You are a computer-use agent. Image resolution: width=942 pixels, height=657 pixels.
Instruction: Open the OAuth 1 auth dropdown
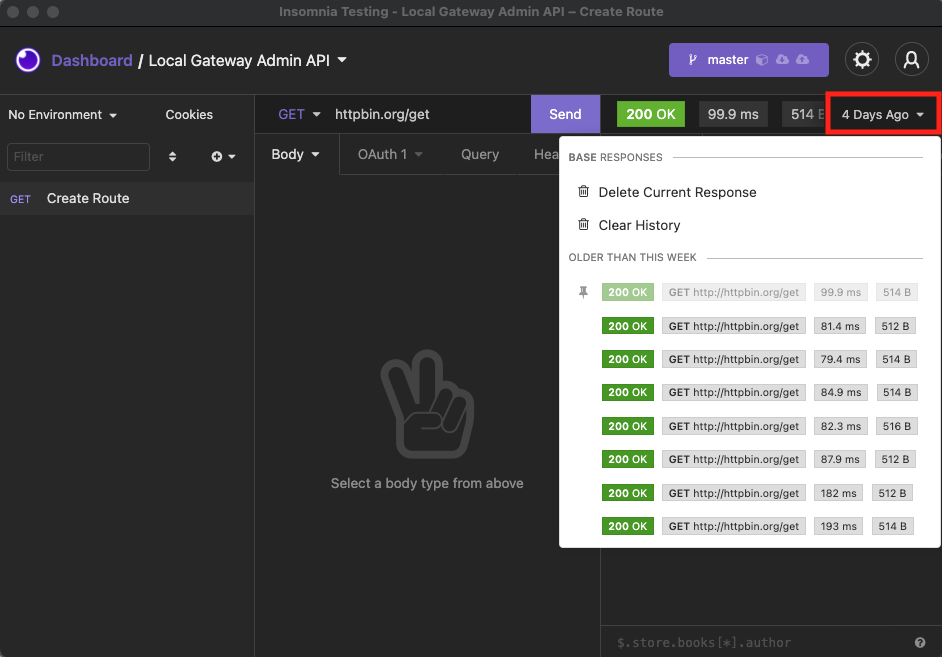click(x=390, y=154)
